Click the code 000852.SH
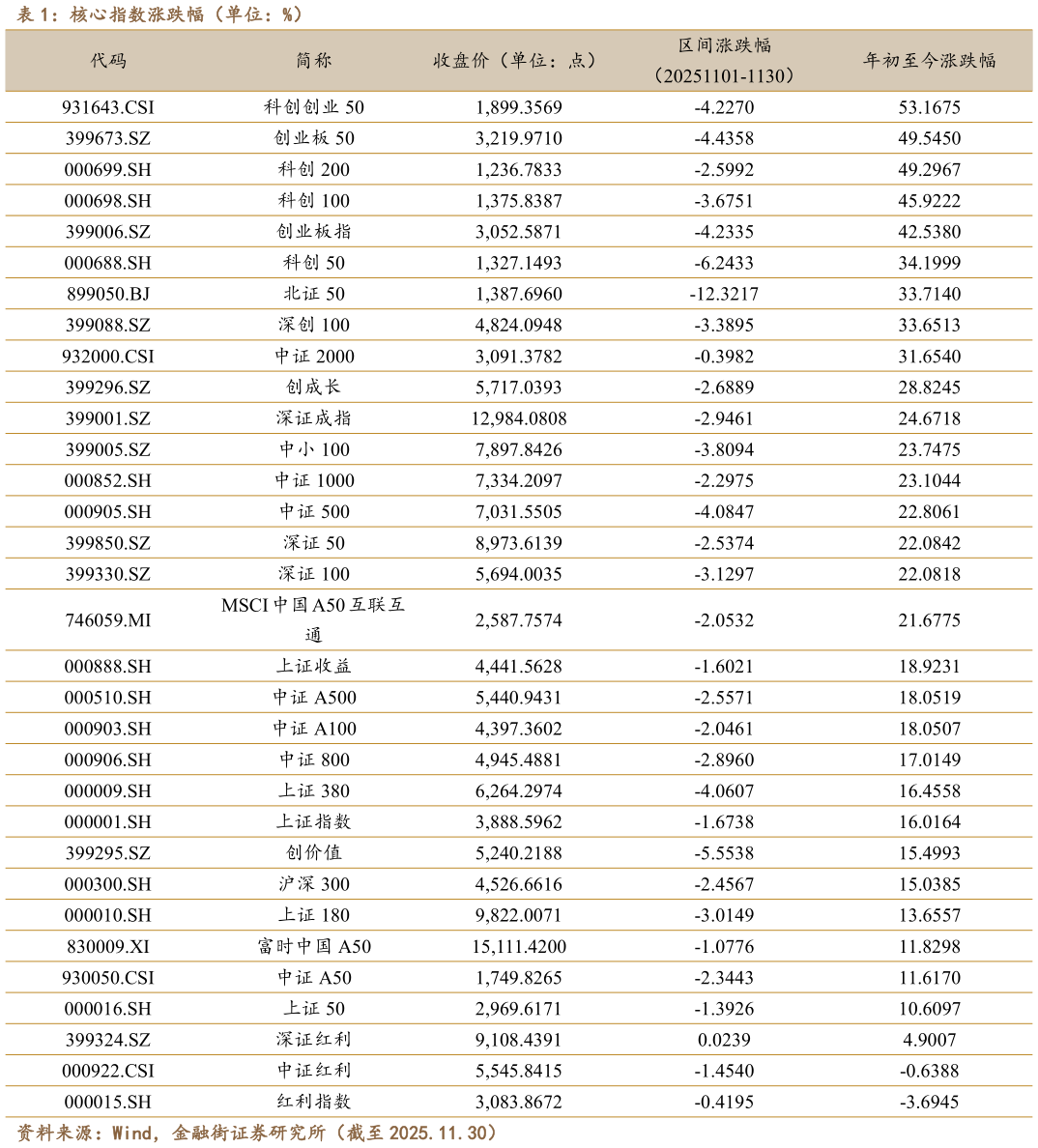This screenshot has height=1148, width=1038. [108, 481]
